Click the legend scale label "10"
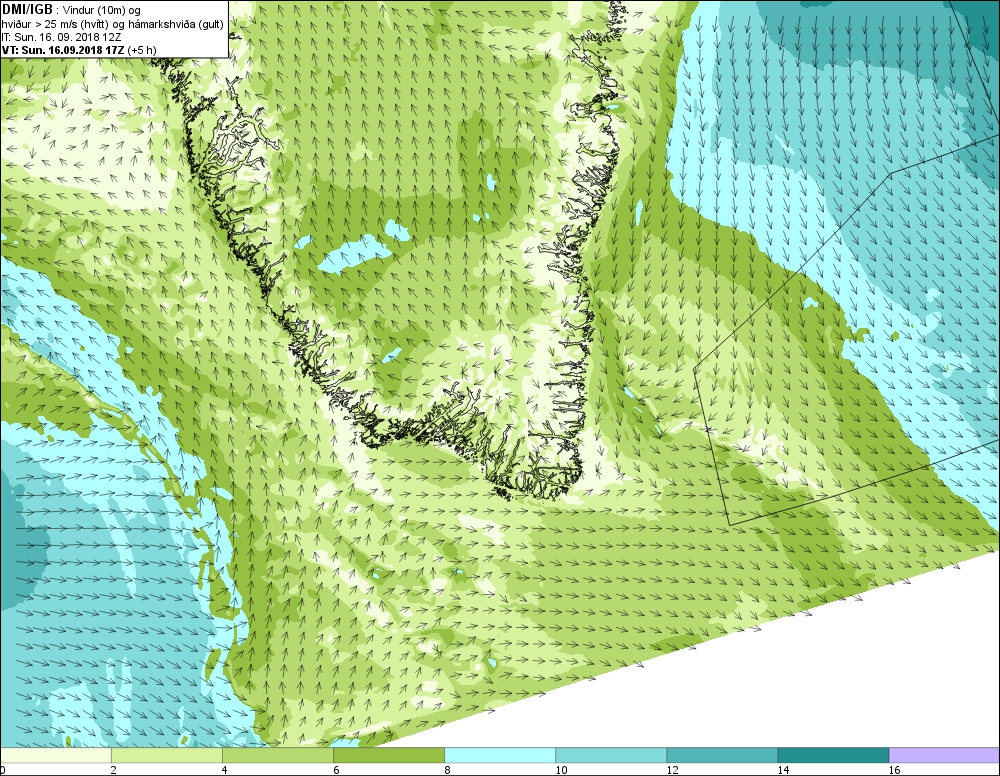 (561, 770)
